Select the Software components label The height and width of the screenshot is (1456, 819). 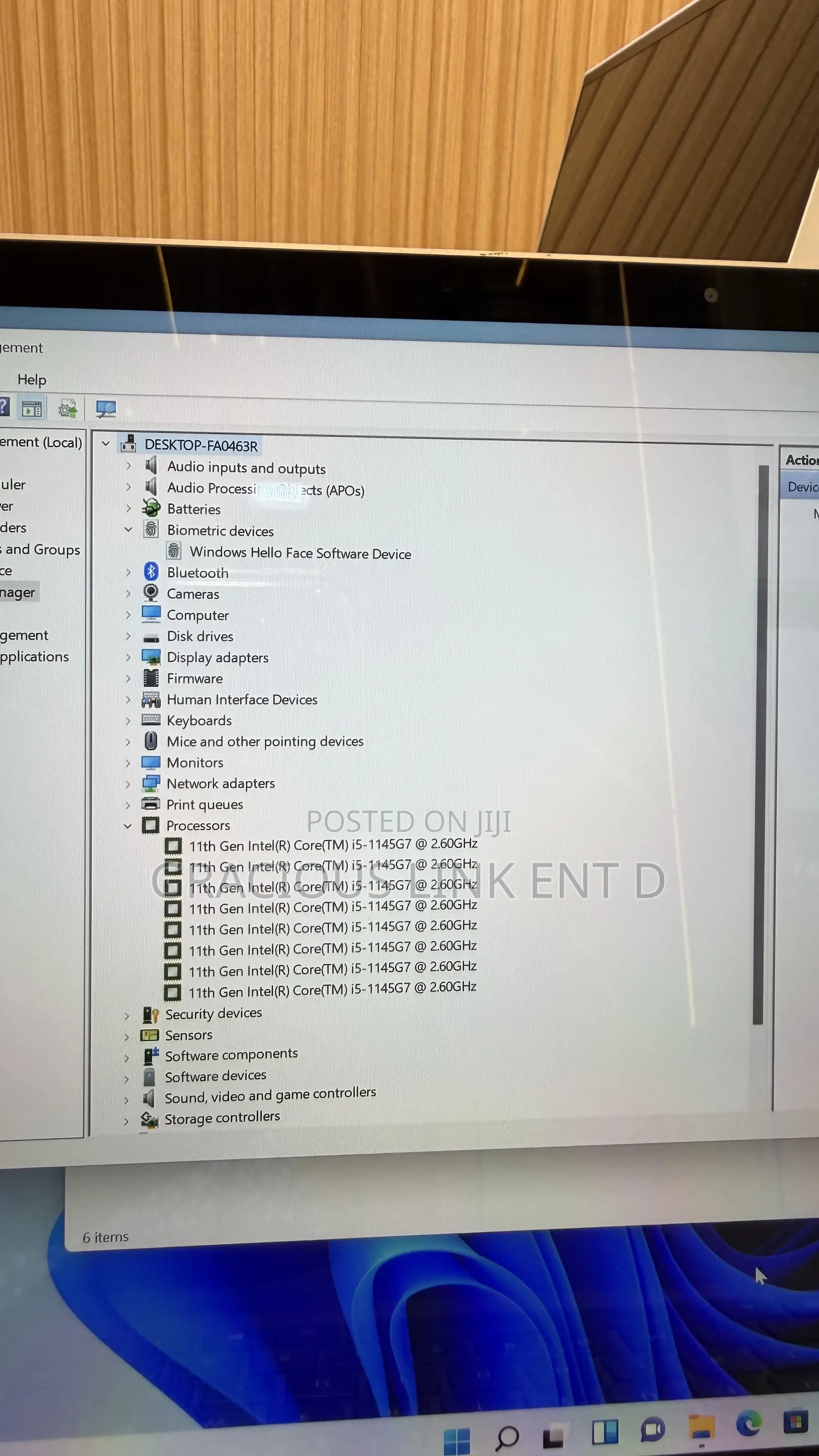pos(231,1055)
